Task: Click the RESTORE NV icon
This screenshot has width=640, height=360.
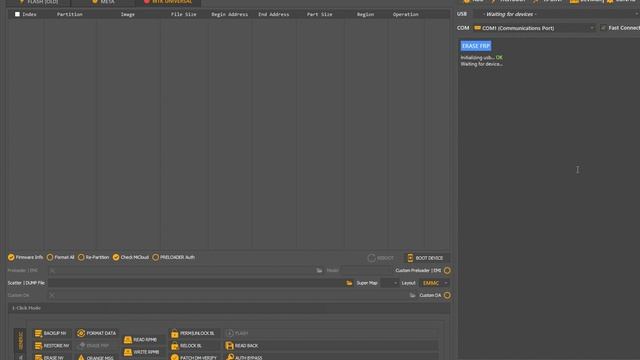Action: [x=38, y=346]
